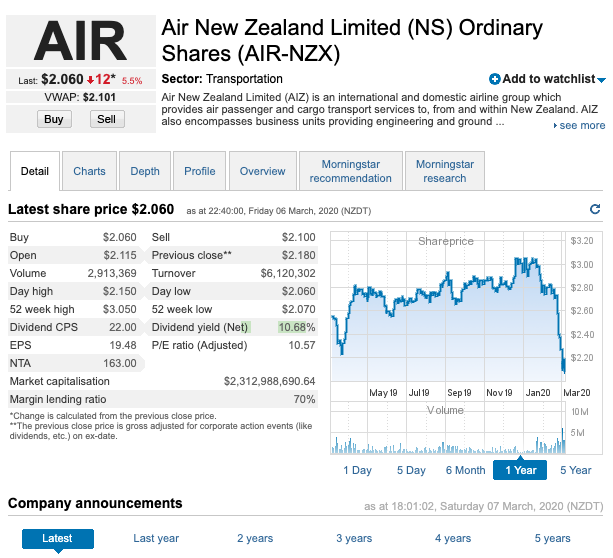Screen dimensions: 613x558
Task: Show announcements from Last year
Action: click(156, 539)
